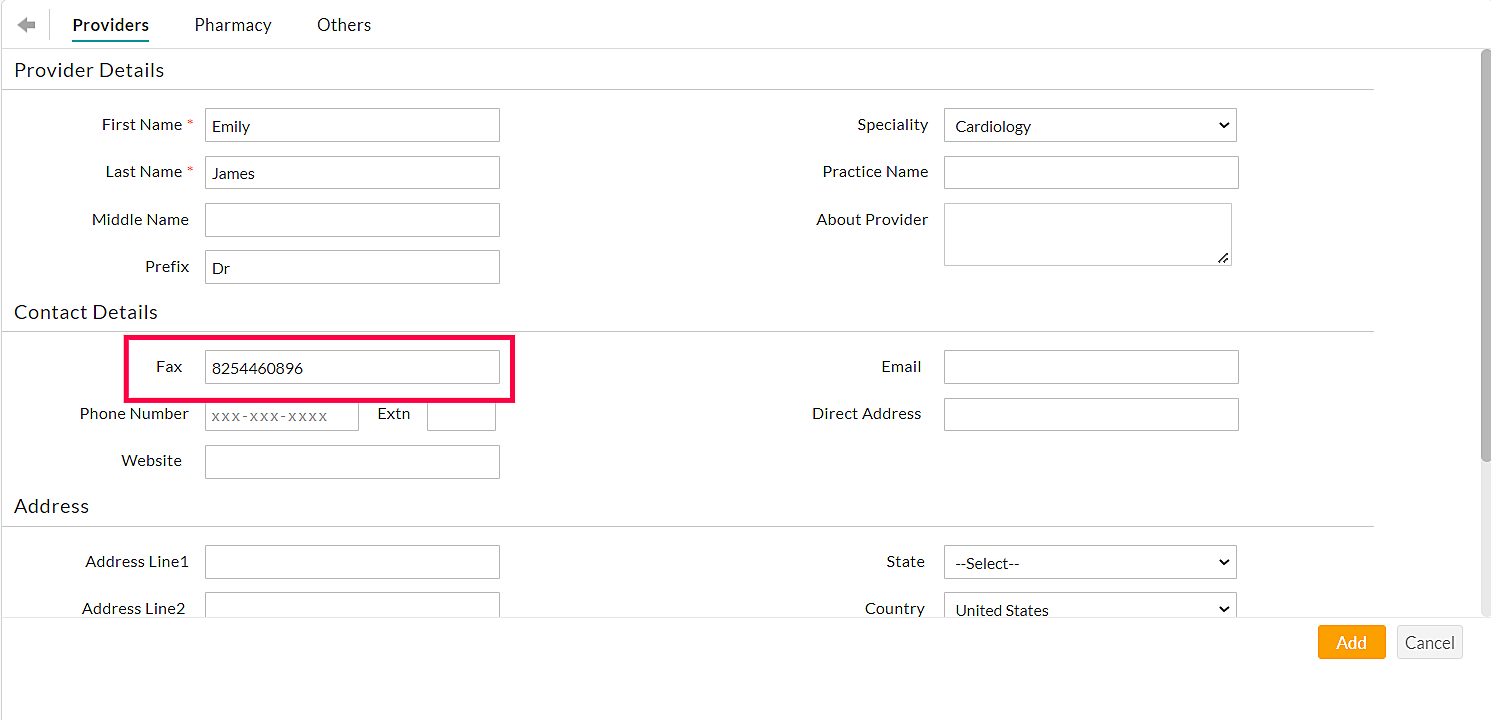Click the First Name field
Viewport: 1491px width, 720px height.
click(352, 126)
